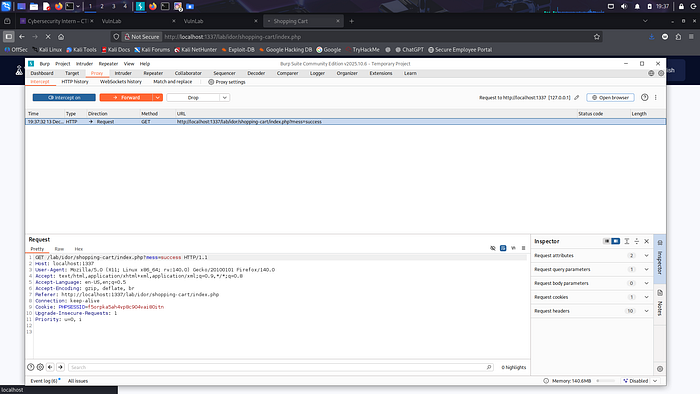The image size is (700, 394).
Task: Switch request view to Hex
Action: click(79, 249)
